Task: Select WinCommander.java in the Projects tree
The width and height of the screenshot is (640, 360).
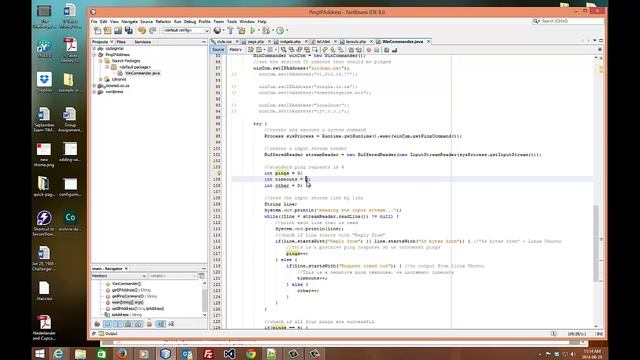Action: [x=142, y=73]
